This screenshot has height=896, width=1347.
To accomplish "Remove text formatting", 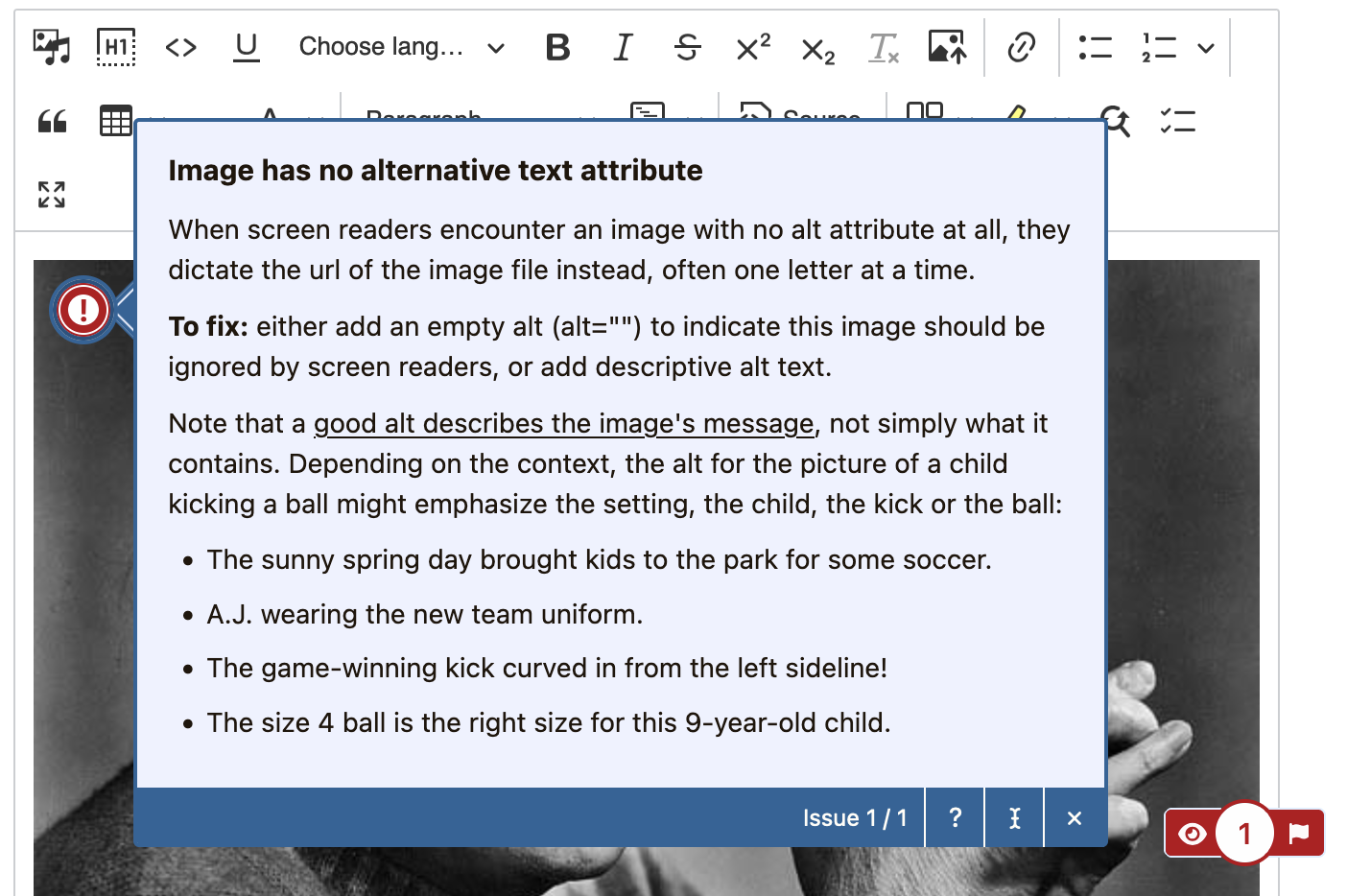I will 884,46.
